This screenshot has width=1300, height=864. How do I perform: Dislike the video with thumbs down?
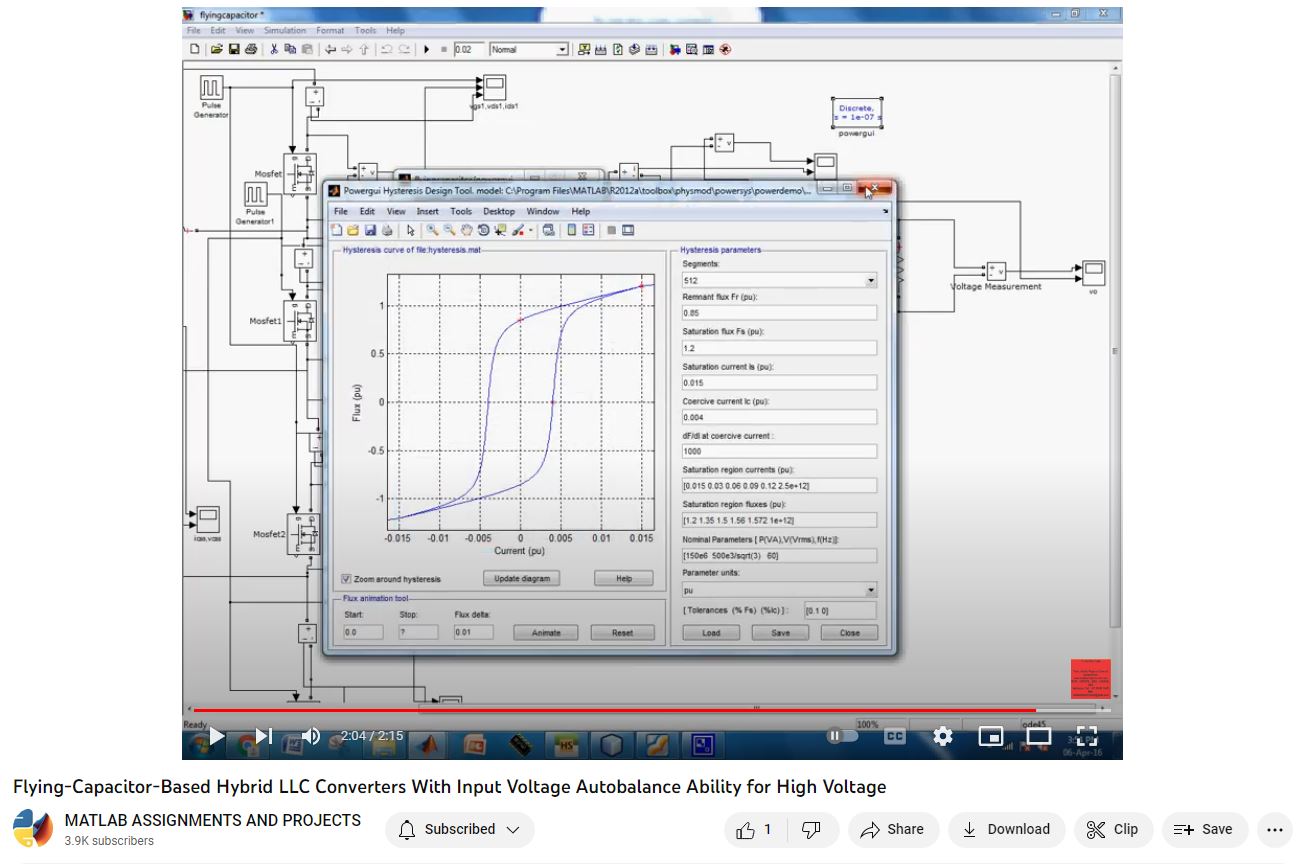[x=812, y=829]
